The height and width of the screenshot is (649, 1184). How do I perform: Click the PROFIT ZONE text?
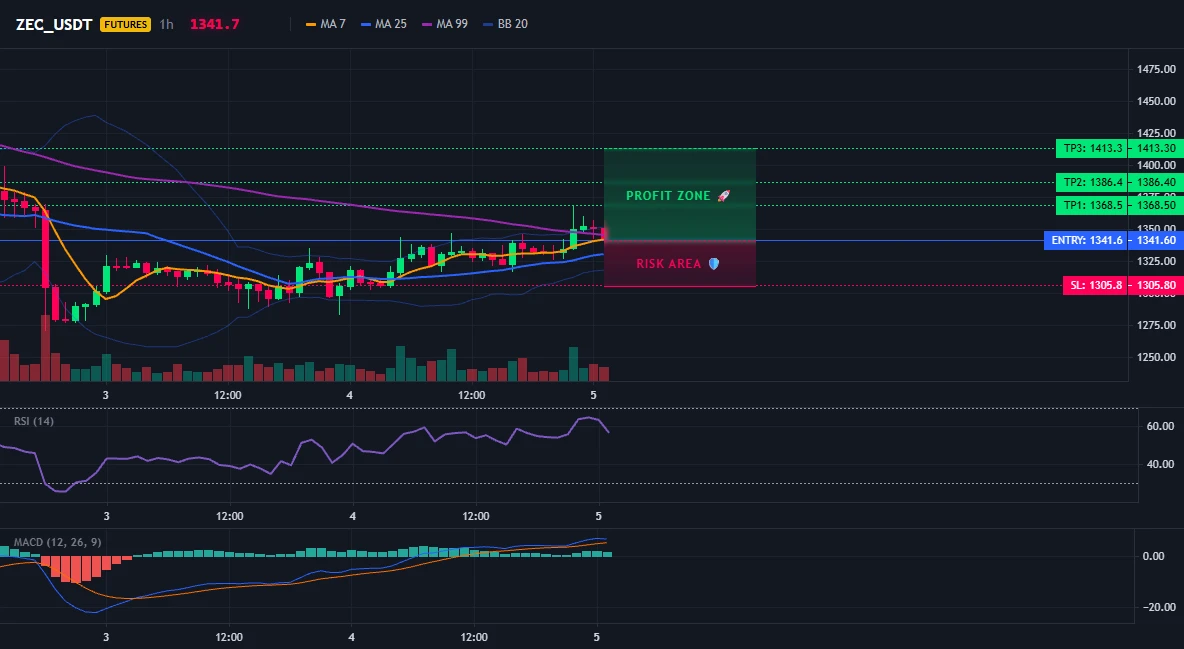pos(668,196)
